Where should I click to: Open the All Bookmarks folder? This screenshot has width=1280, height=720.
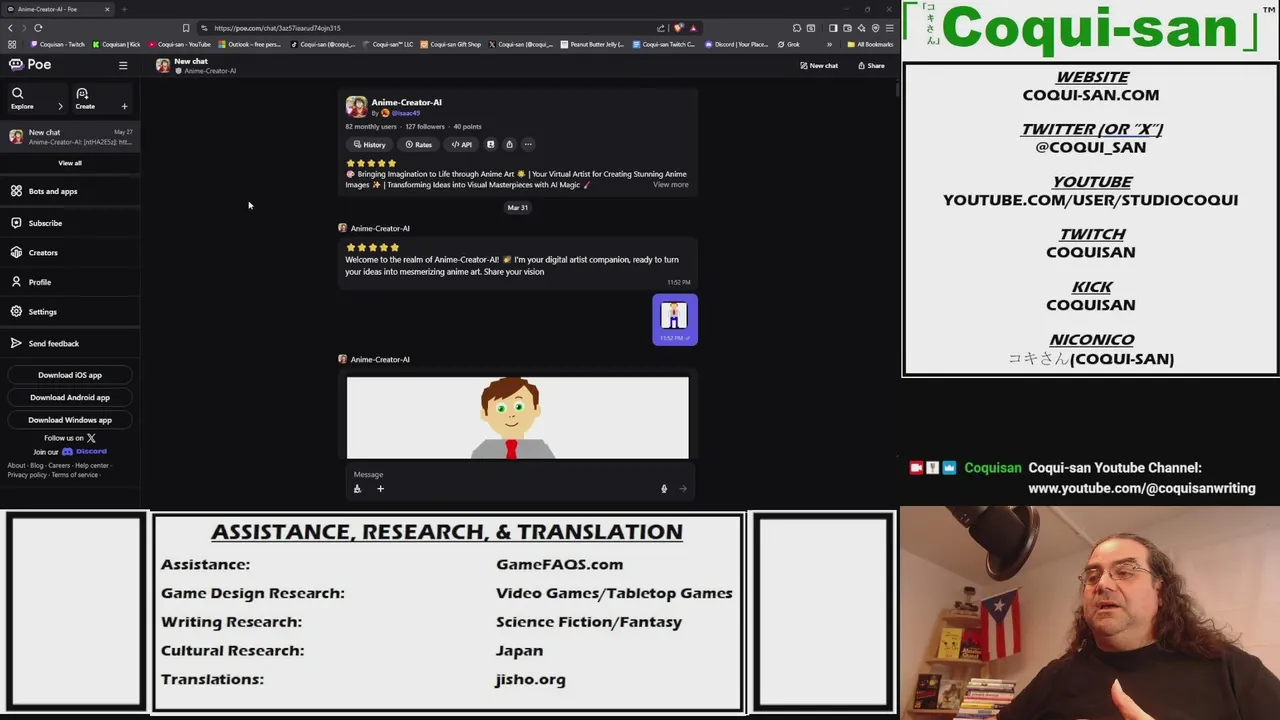(x=870, y=44)
